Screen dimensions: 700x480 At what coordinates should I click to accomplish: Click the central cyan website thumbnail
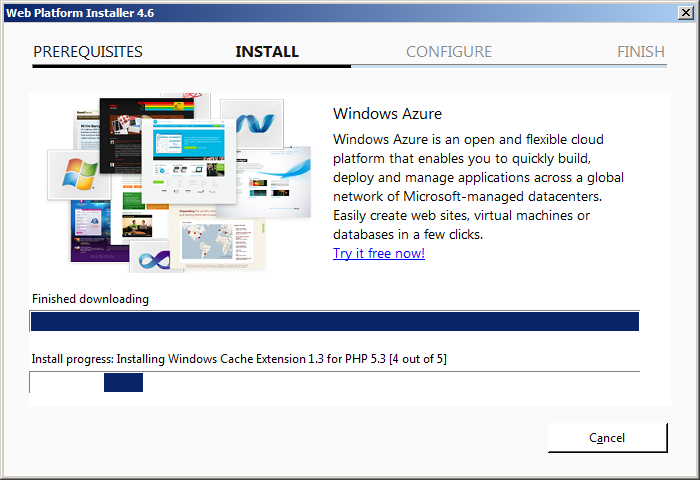(x=189, y=160)
